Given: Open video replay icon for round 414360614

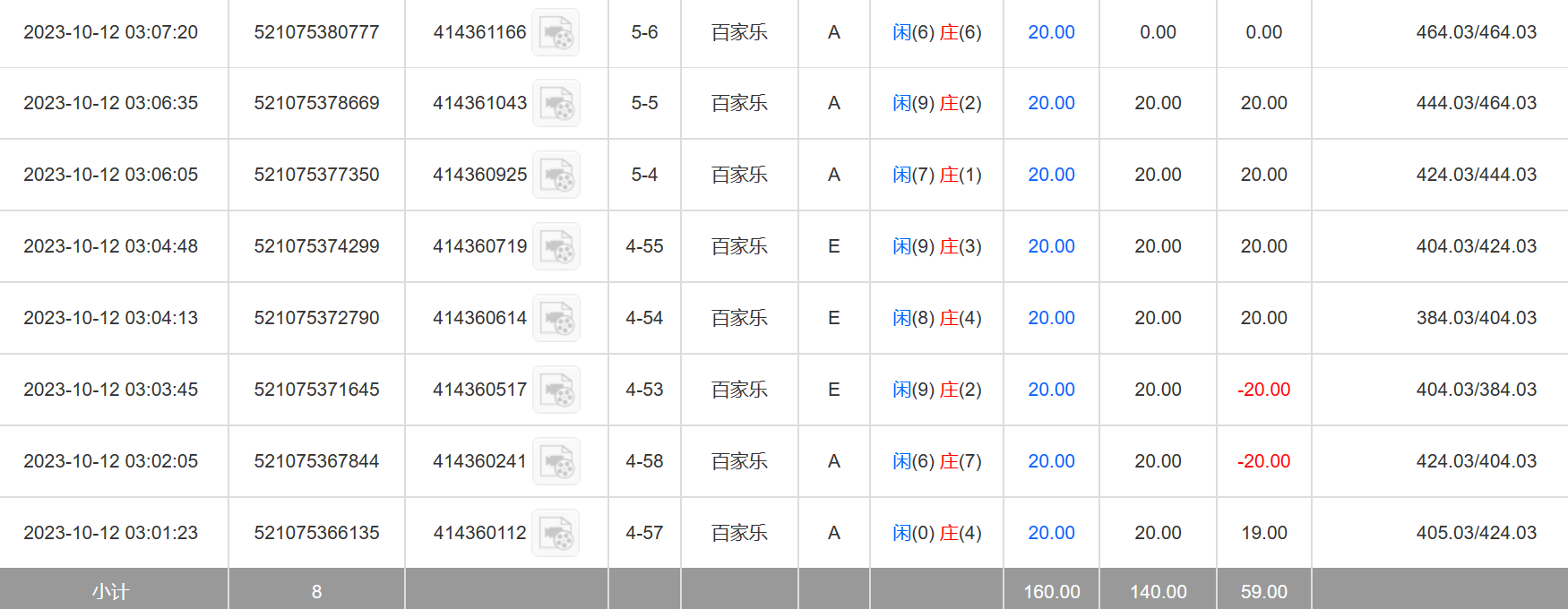Looking at the screenshot, I should coord(556,318).
